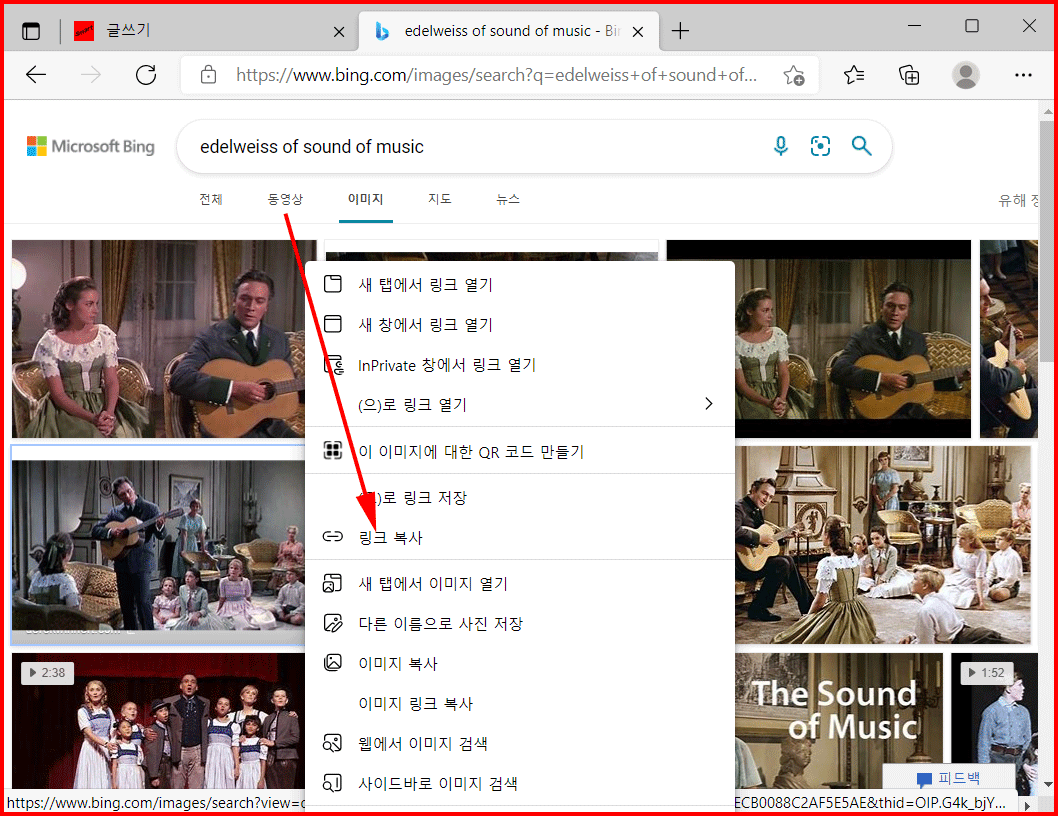Go back with the browser back arrow
This screenshot has height=816, width=1058.
(x=36, y=75)
